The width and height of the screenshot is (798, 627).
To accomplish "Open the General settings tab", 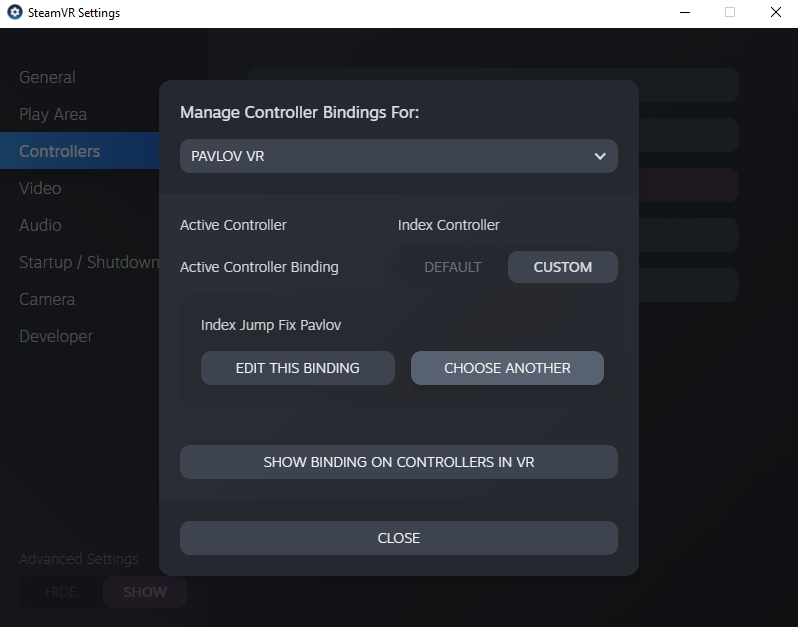I will point(47,77).
